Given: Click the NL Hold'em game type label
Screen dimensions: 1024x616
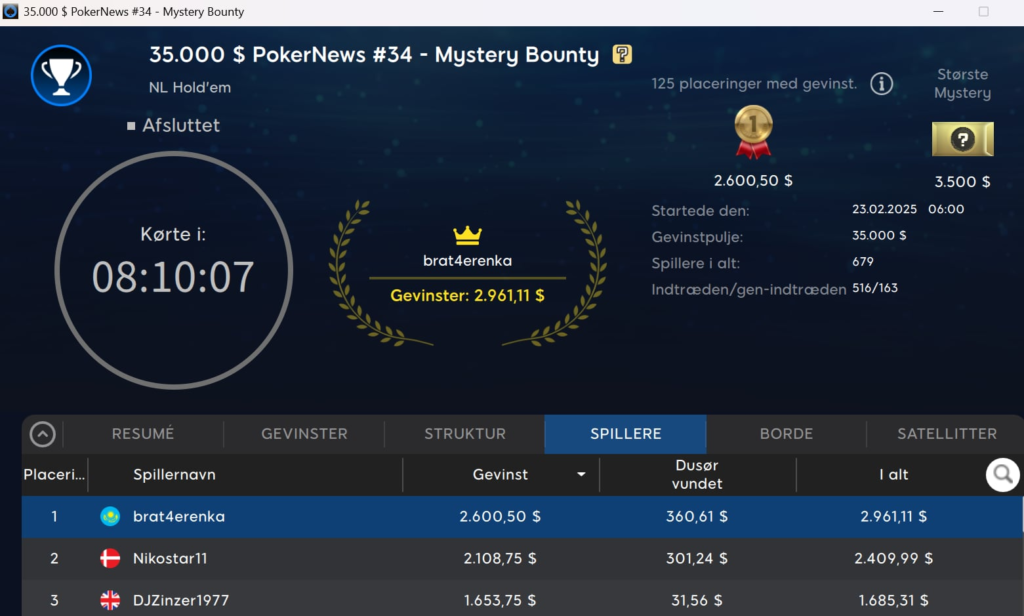Looking at the screenshot, I should pyautogui.click(x=189, y=88).
